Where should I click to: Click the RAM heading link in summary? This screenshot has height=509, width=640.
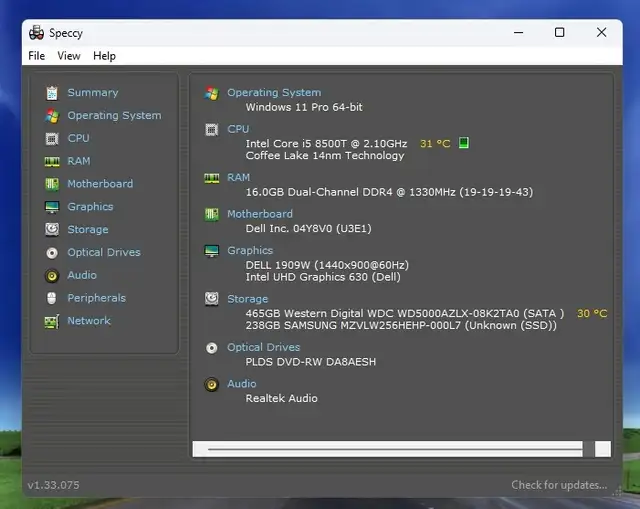238,178
